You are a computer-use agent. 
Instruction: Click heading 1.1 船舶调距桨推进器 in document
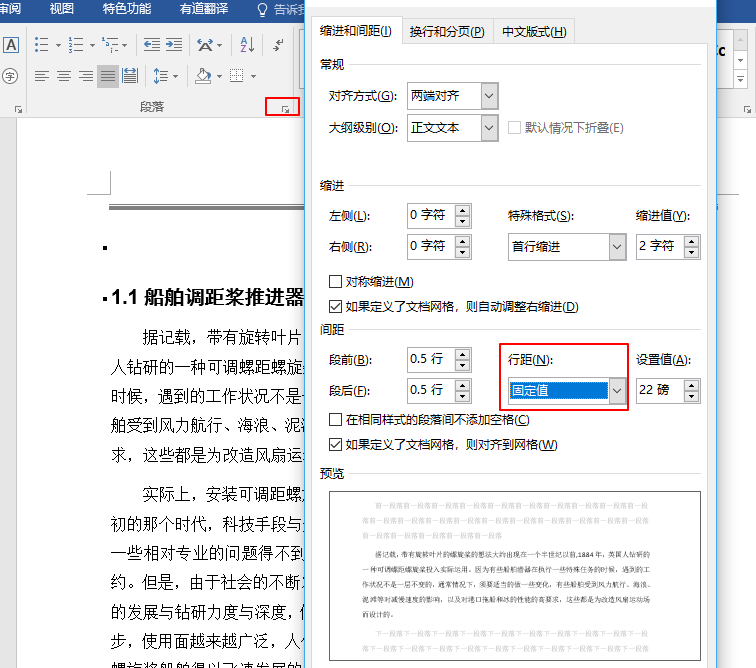(x=207, y=297)
